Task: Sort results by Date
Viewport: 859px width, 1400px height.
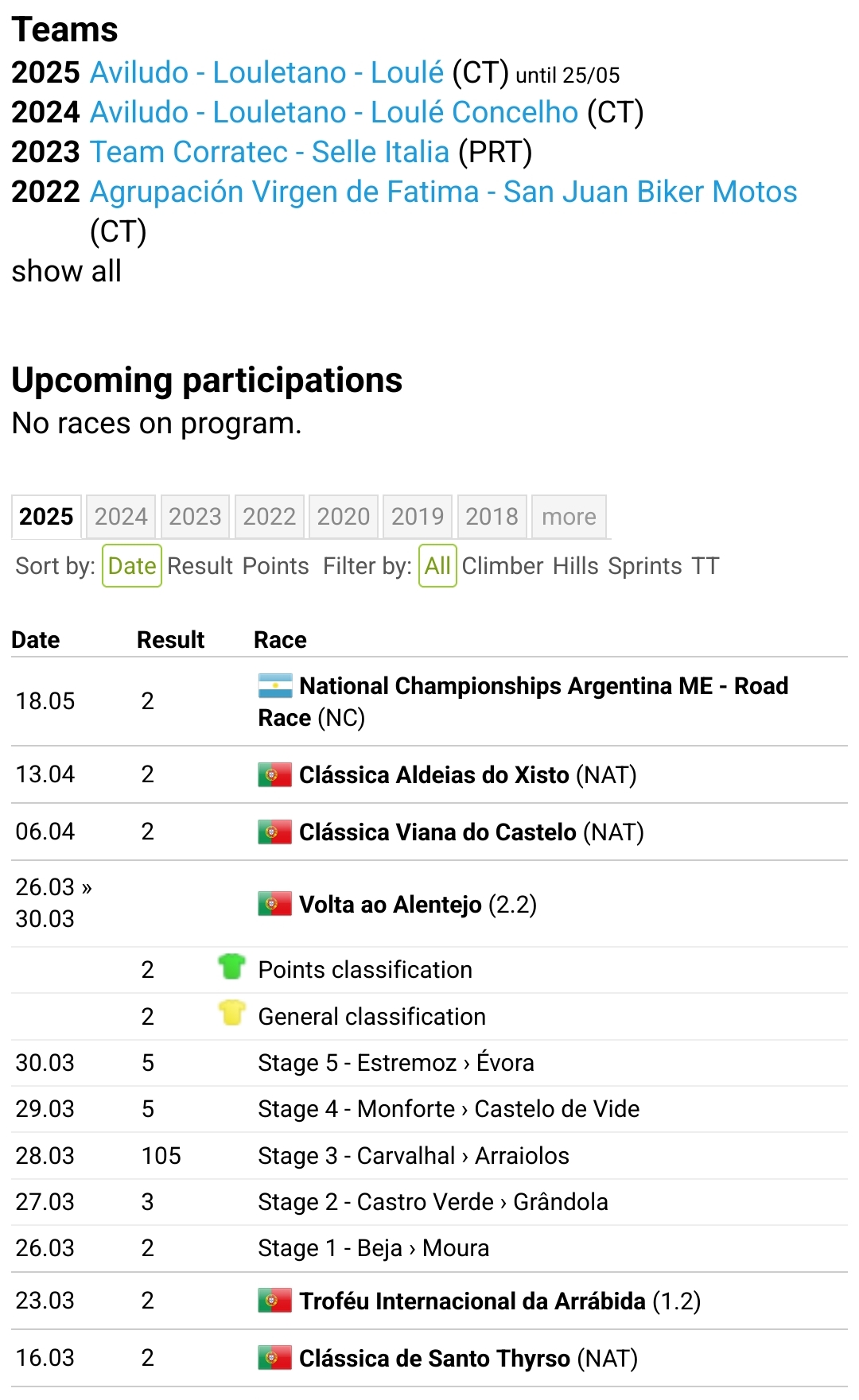Action: pos(132,566)
